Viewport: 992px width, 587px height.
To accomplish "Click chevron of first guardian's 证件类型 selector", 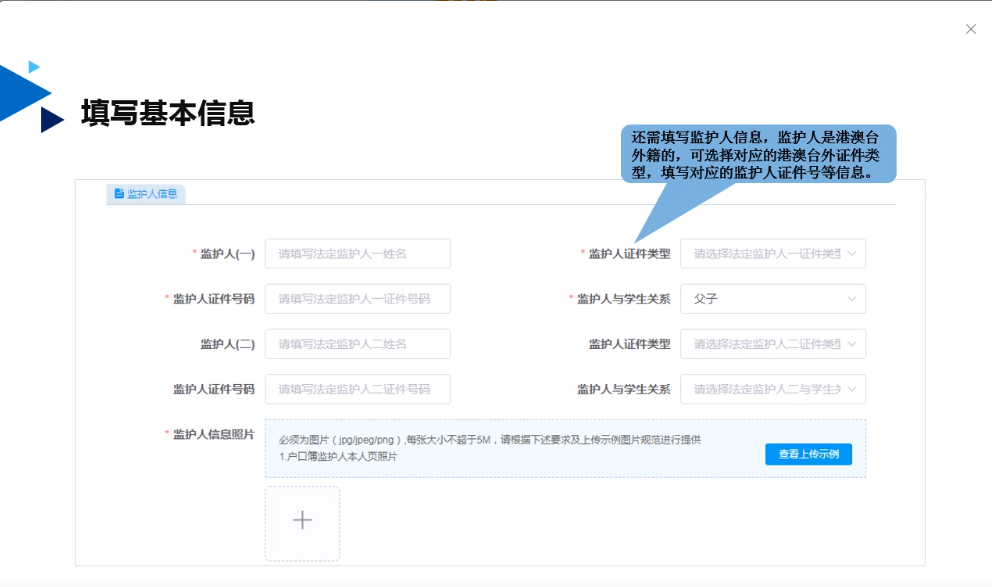I will [851, 254].
